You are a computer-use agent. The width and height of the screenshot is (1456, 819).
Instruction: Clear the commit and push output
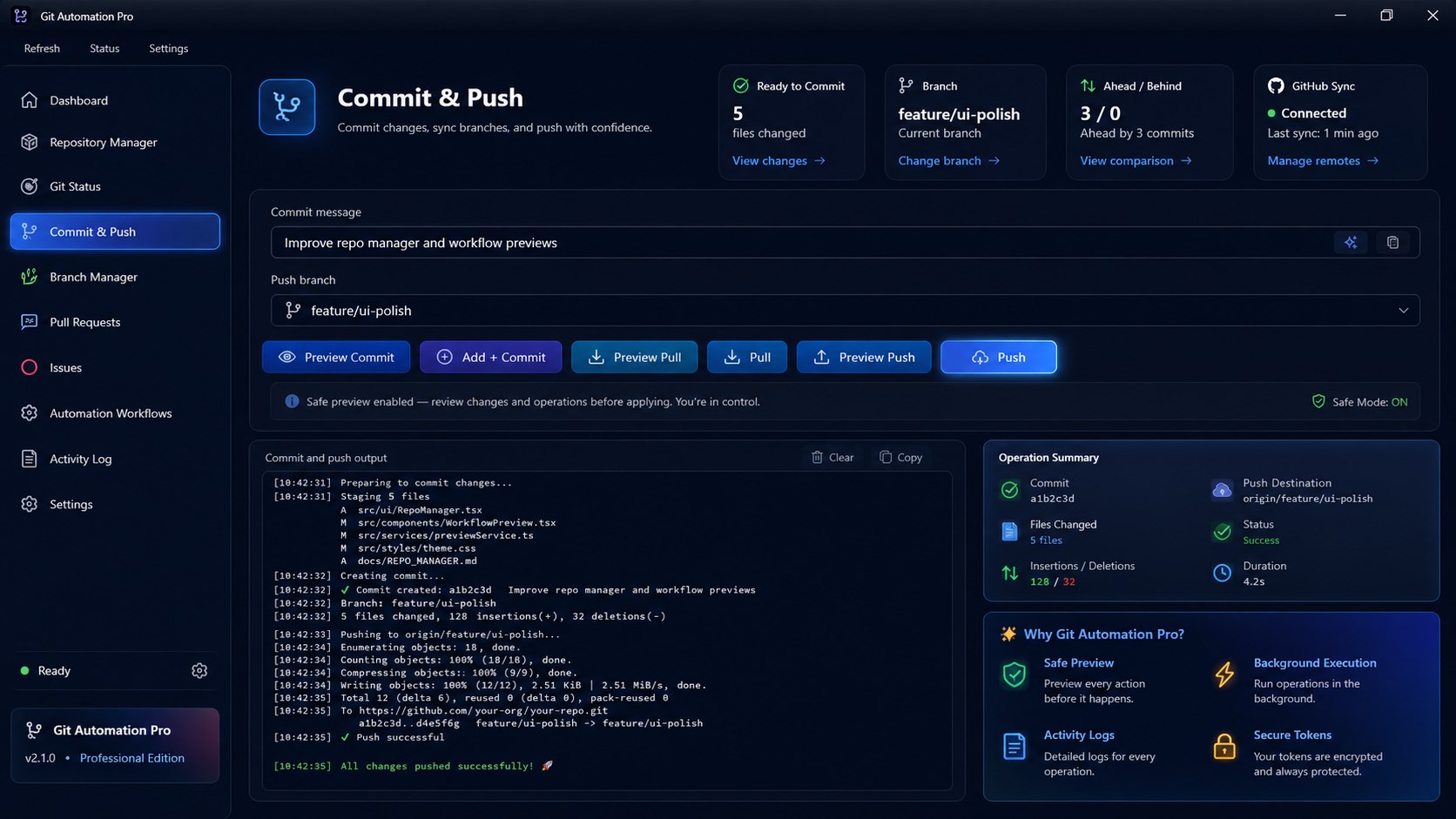click(x=832, y=457)
